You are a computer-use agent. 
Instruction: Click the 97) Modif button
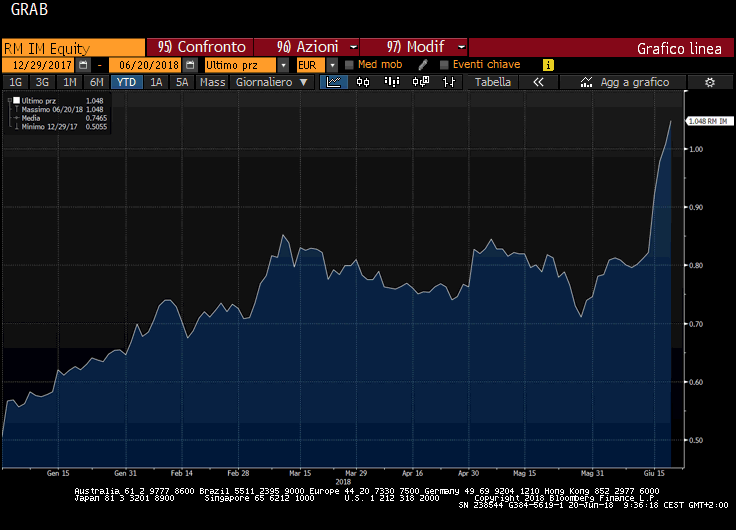[x=414, y=47]
